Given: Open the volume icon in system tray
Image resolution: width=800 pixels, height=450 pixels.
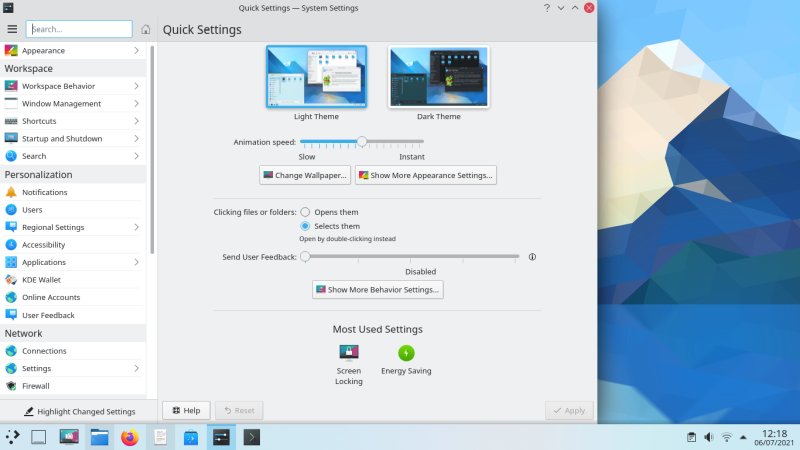Looking at the screenshot, I should click(709, 437).
